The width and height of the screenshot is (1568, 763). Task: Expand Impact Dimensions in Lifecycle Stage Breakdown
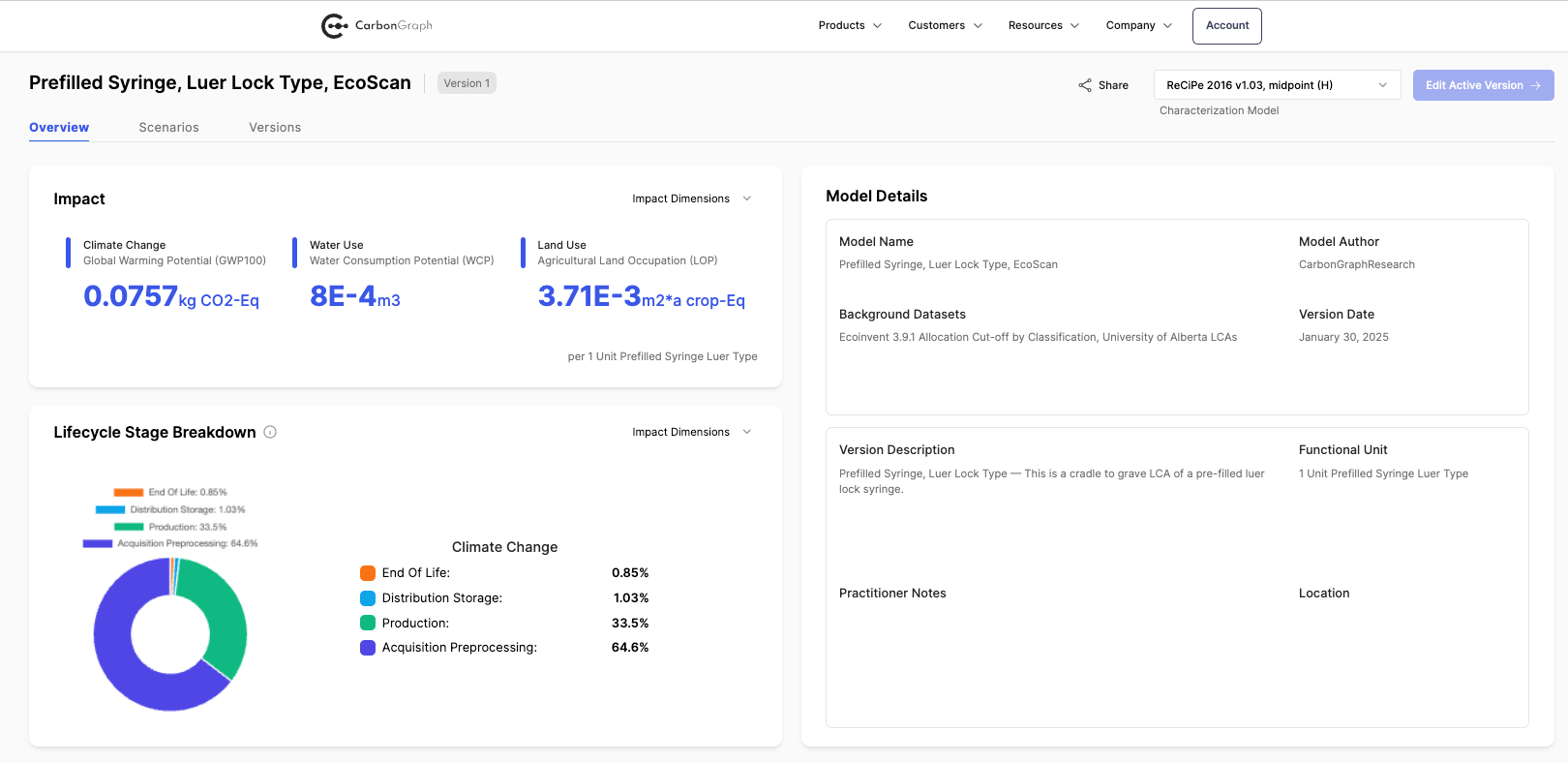(691, 432)
